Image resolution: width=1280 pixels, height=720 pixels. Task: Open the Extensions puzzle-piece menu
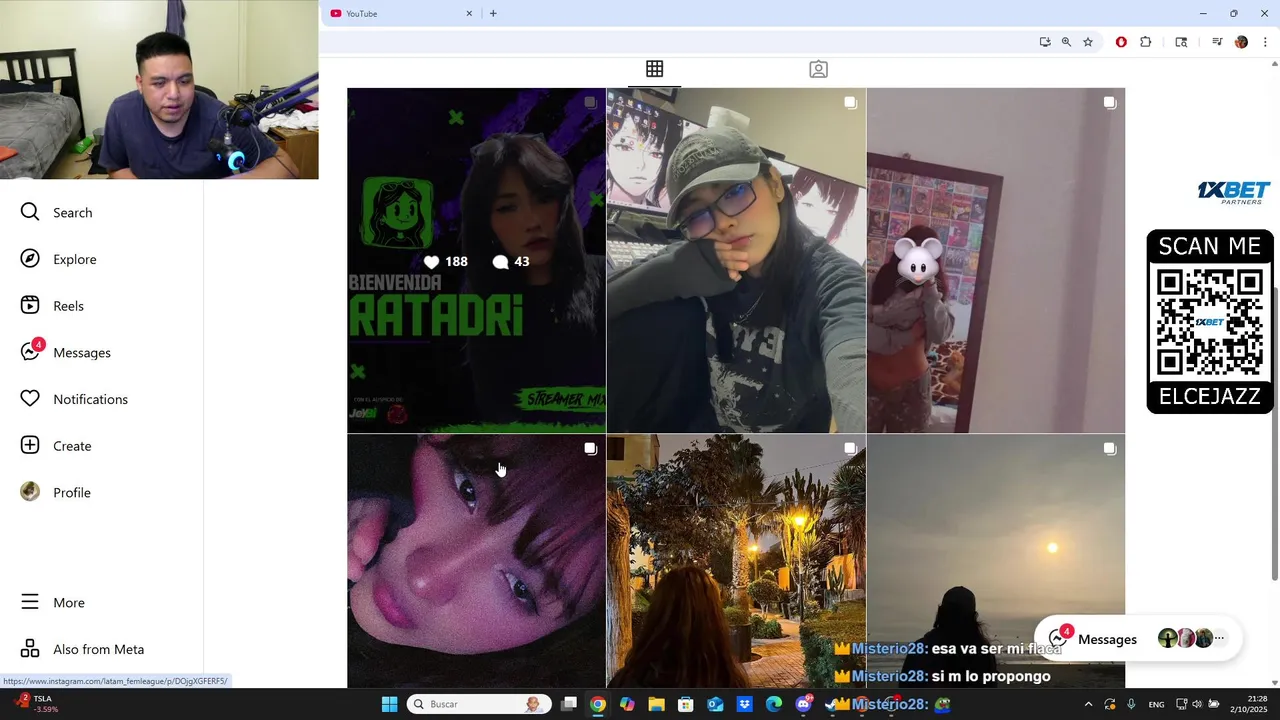pos(1146,42)
